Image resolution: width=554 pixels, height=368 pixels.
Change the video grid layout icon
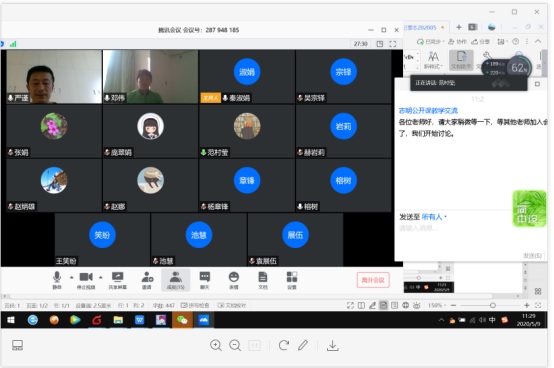click(x=380, y=44)
